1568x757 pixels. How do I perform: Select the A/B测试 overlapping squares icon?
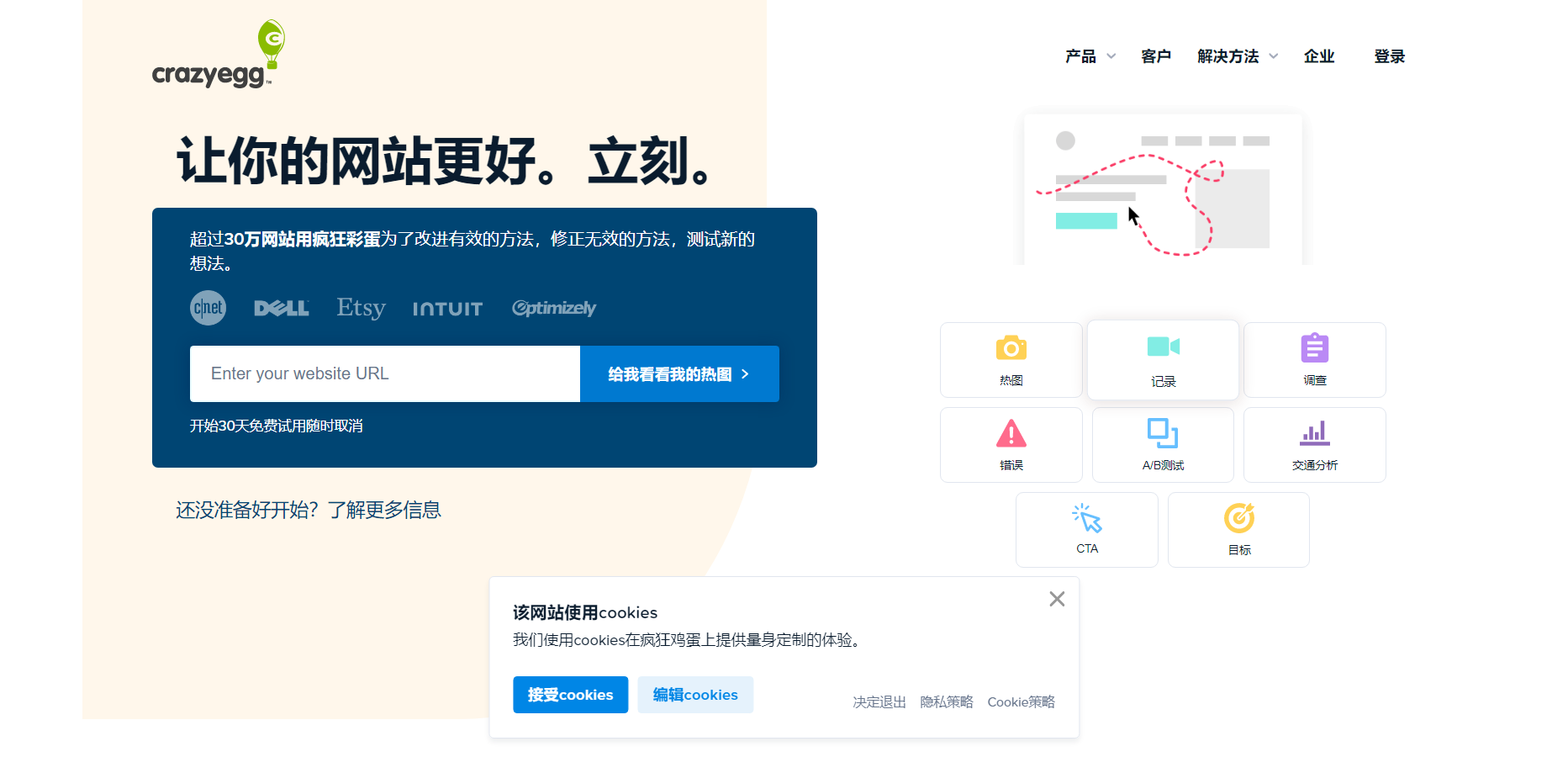coord(1163,433)
